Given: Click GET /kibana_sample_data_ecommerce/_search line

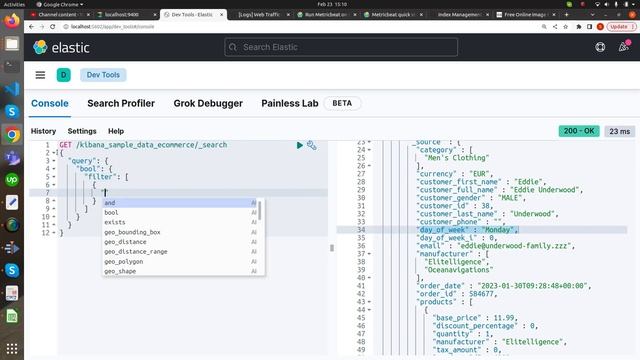Looking at the screenshot, I should [x=143, y=145].
